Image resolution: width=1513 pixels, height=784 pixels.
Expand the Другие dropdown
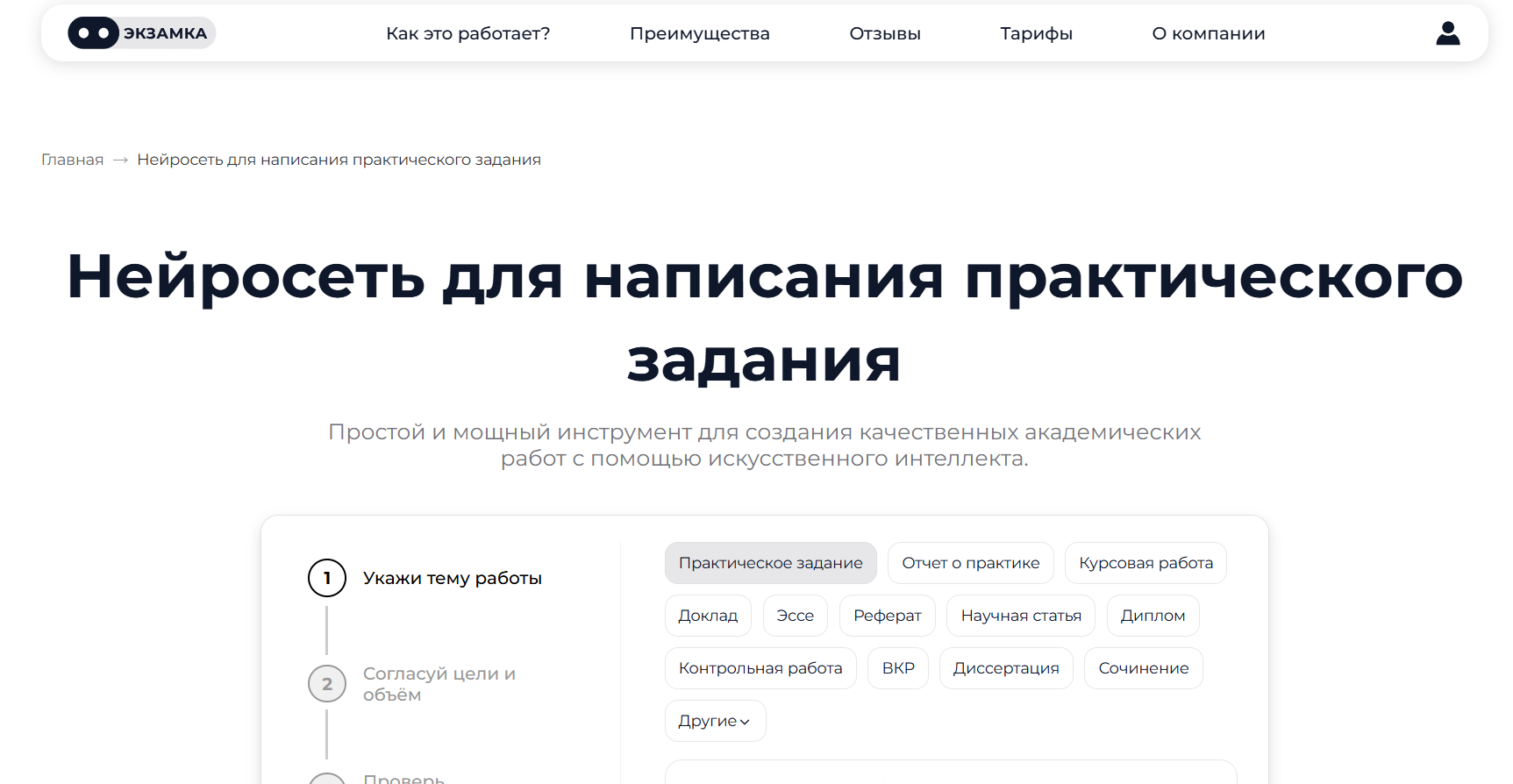tap(715, 721)
